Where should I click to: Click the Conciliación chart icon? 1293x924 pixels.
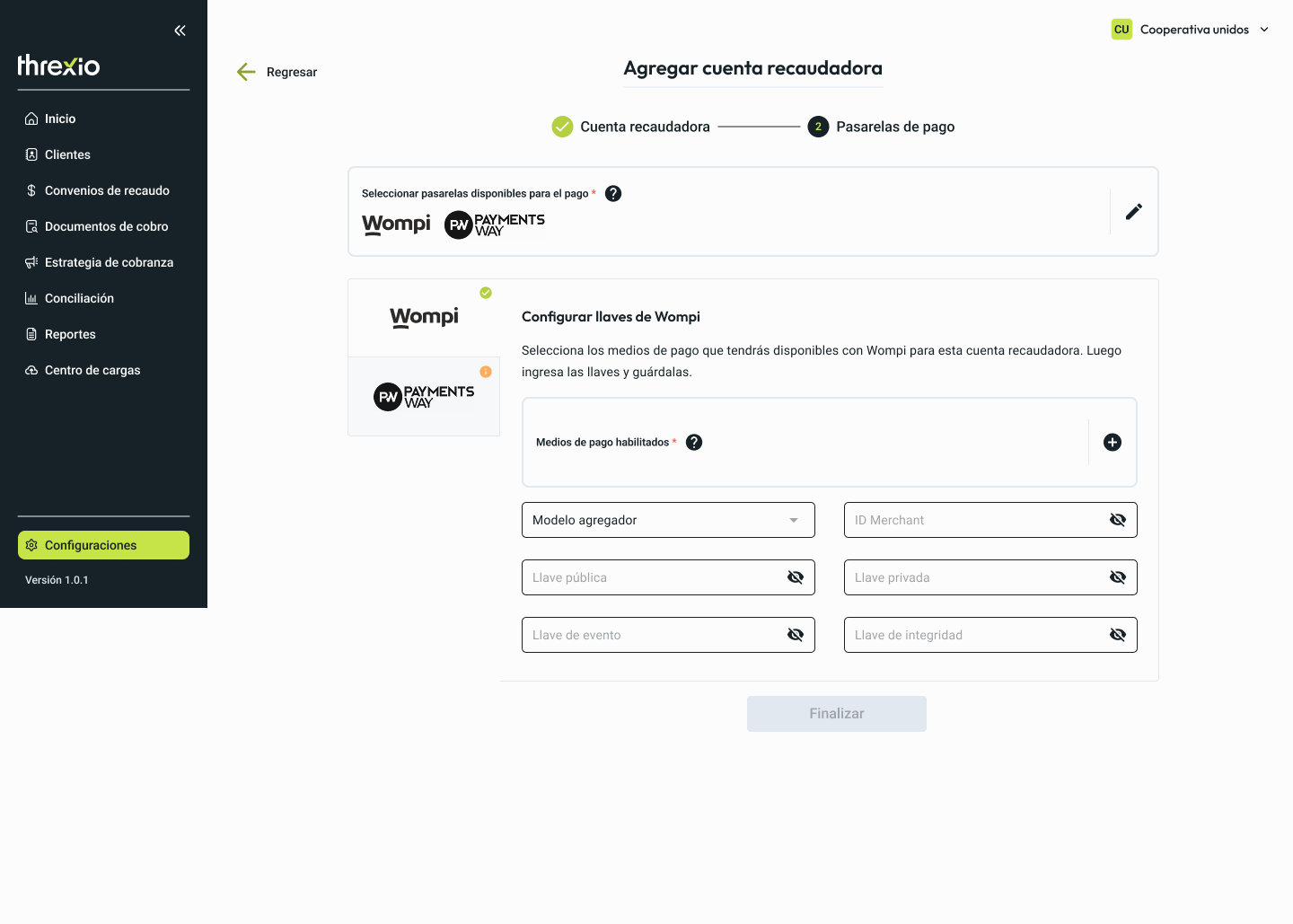coord(31,298)
